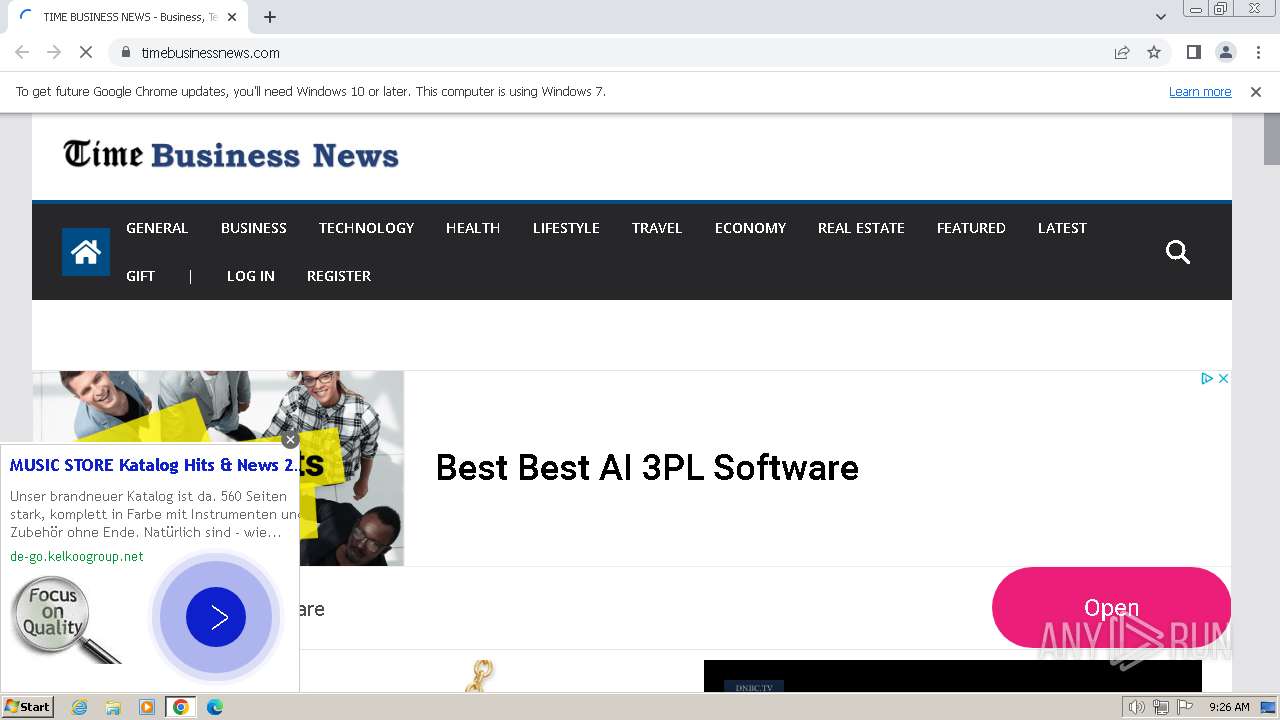Open the volume control in system tray
Screen dimensions: 1280x720
(x=1137, y=707)
